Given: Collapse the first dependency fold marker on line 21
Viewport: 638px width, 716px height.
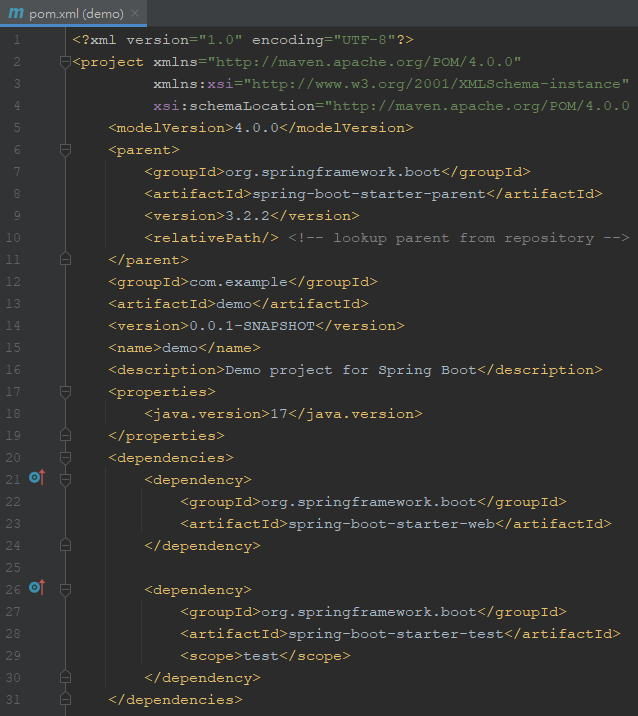Looking at the screenshot, I should [x=65, y=479].
